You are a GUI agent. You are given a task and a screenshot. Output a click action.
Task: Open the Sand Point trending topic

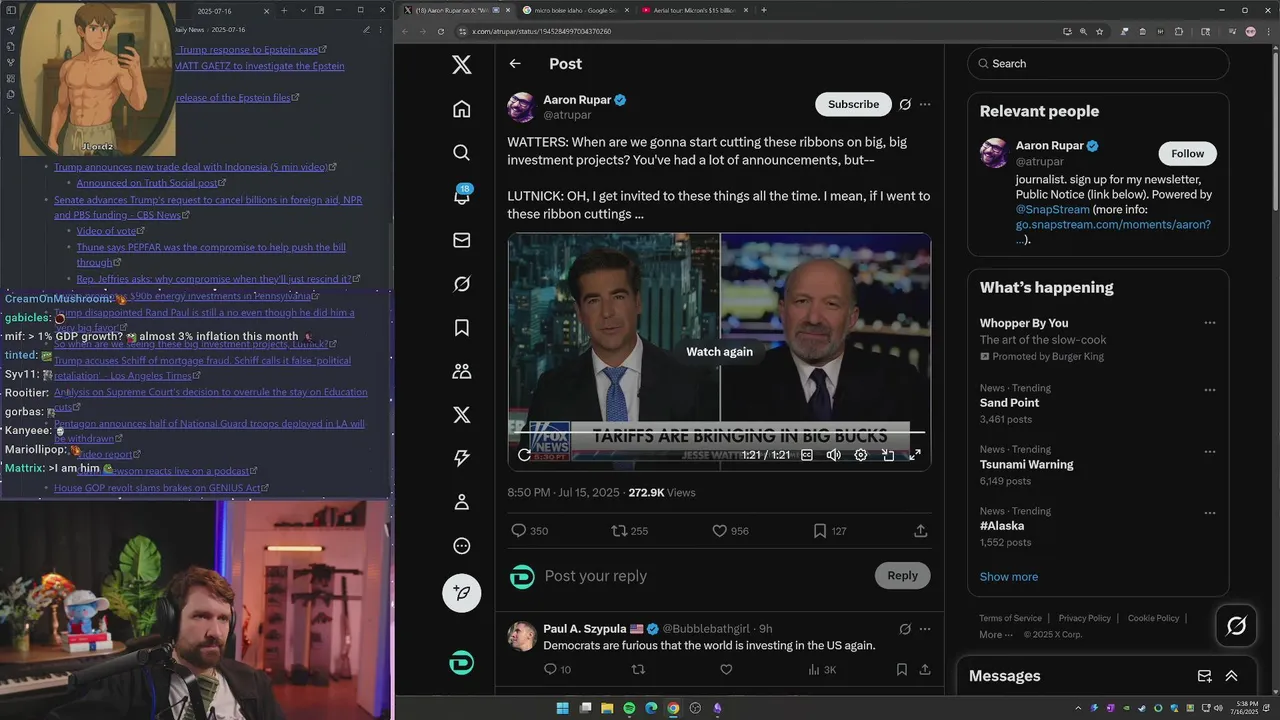tap(1009, 403)
